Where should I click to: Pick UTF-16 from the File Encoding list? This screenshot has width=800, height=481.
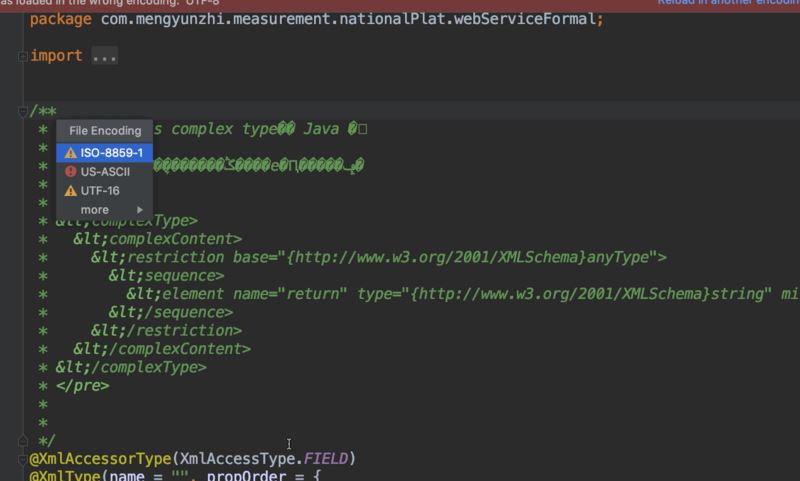click(104, 191)
